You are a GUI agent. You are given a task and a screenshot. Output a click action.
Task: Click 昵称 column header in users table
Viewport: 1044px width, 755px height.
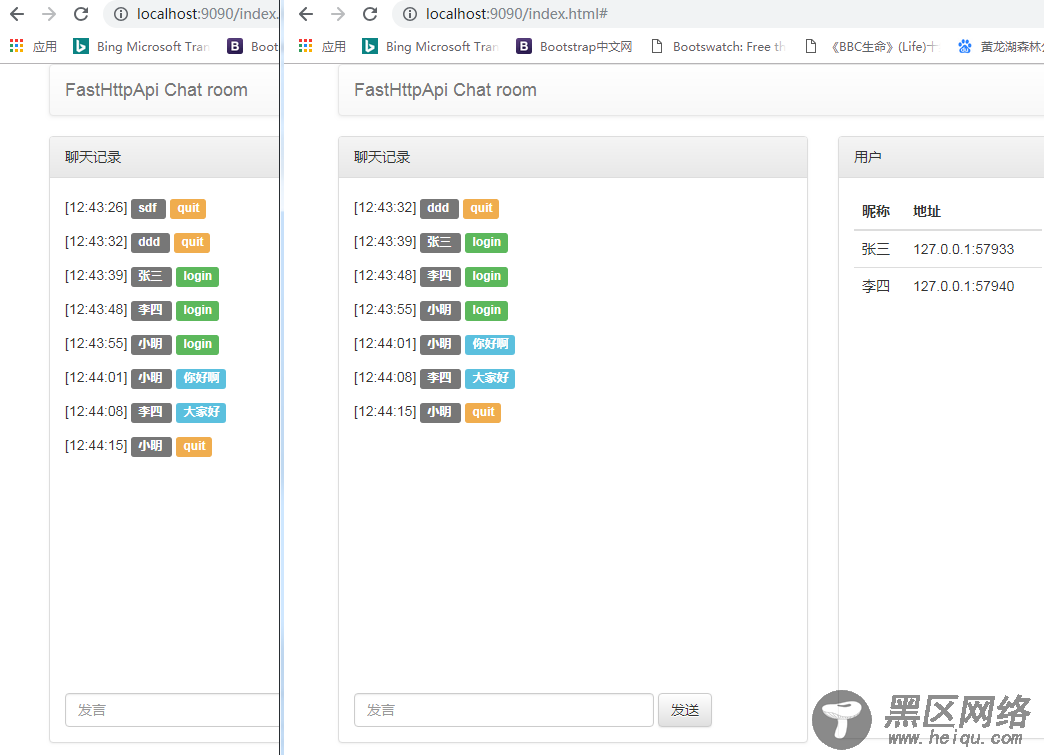876,211
